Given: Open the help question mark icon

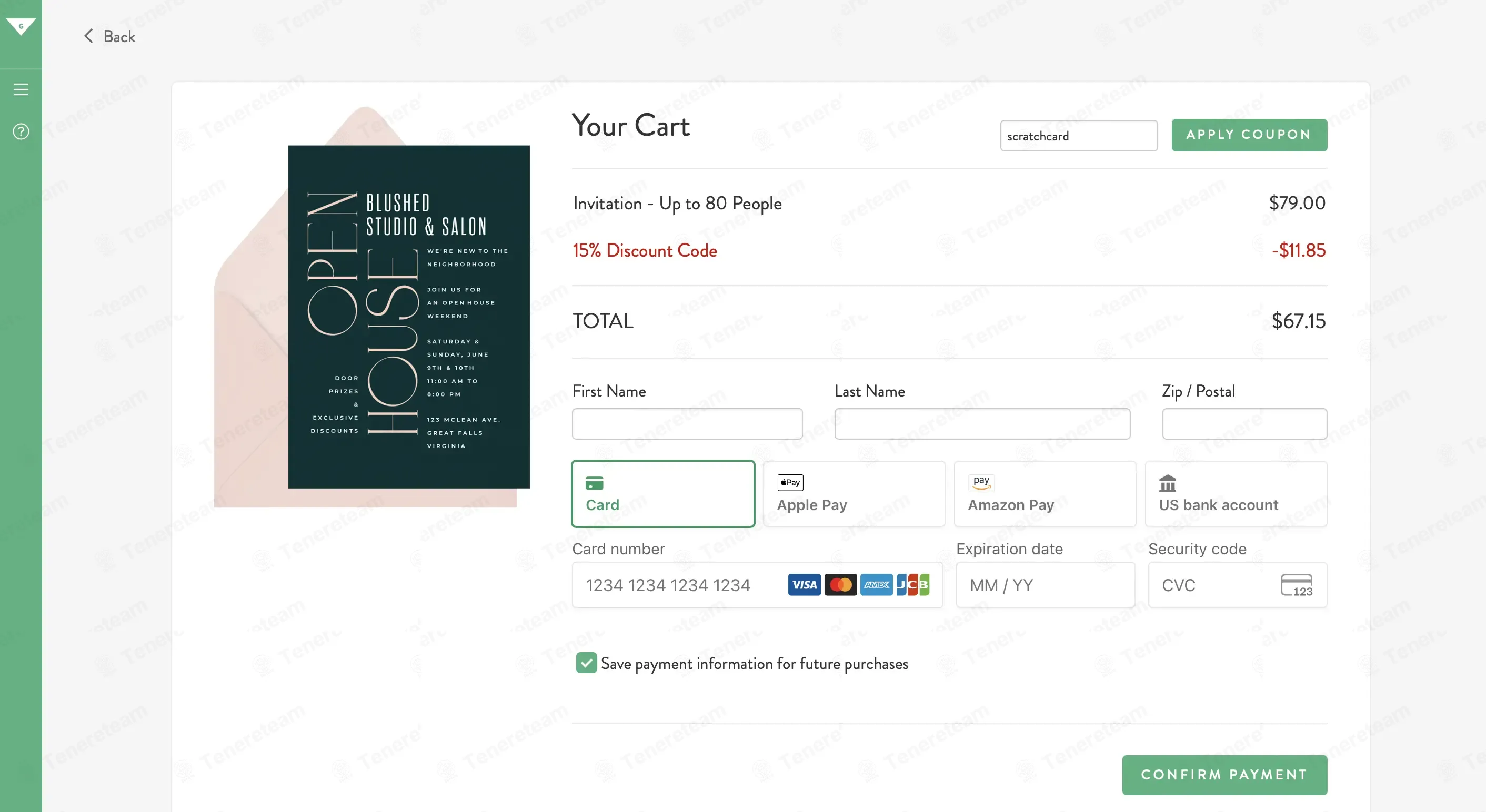Looking at the screenshot, I should pos(21,131).
